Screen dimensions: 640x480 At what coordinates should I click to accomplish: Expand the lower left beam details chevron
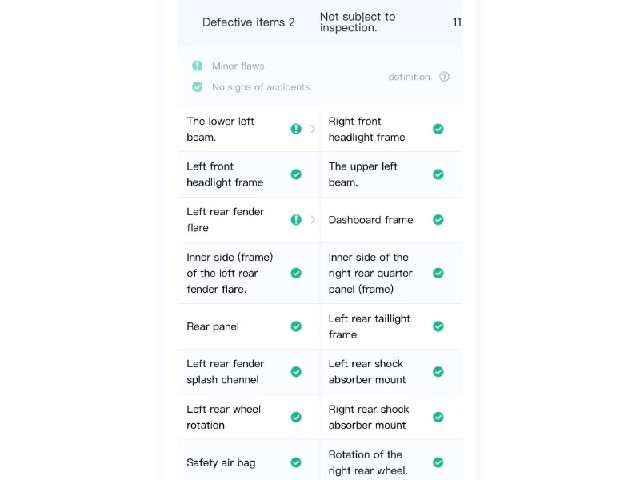313,129
